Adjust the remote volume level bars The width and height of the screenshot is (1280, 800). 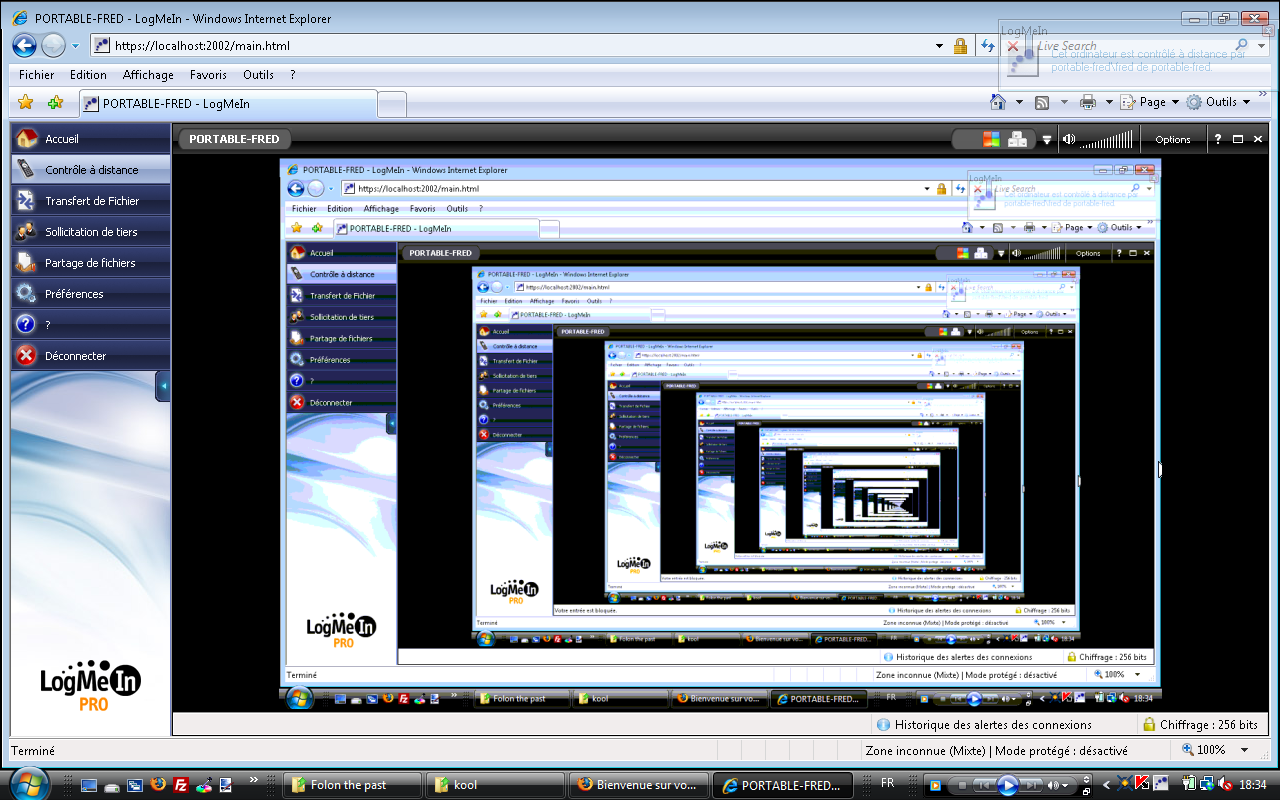pos(1107,139)
